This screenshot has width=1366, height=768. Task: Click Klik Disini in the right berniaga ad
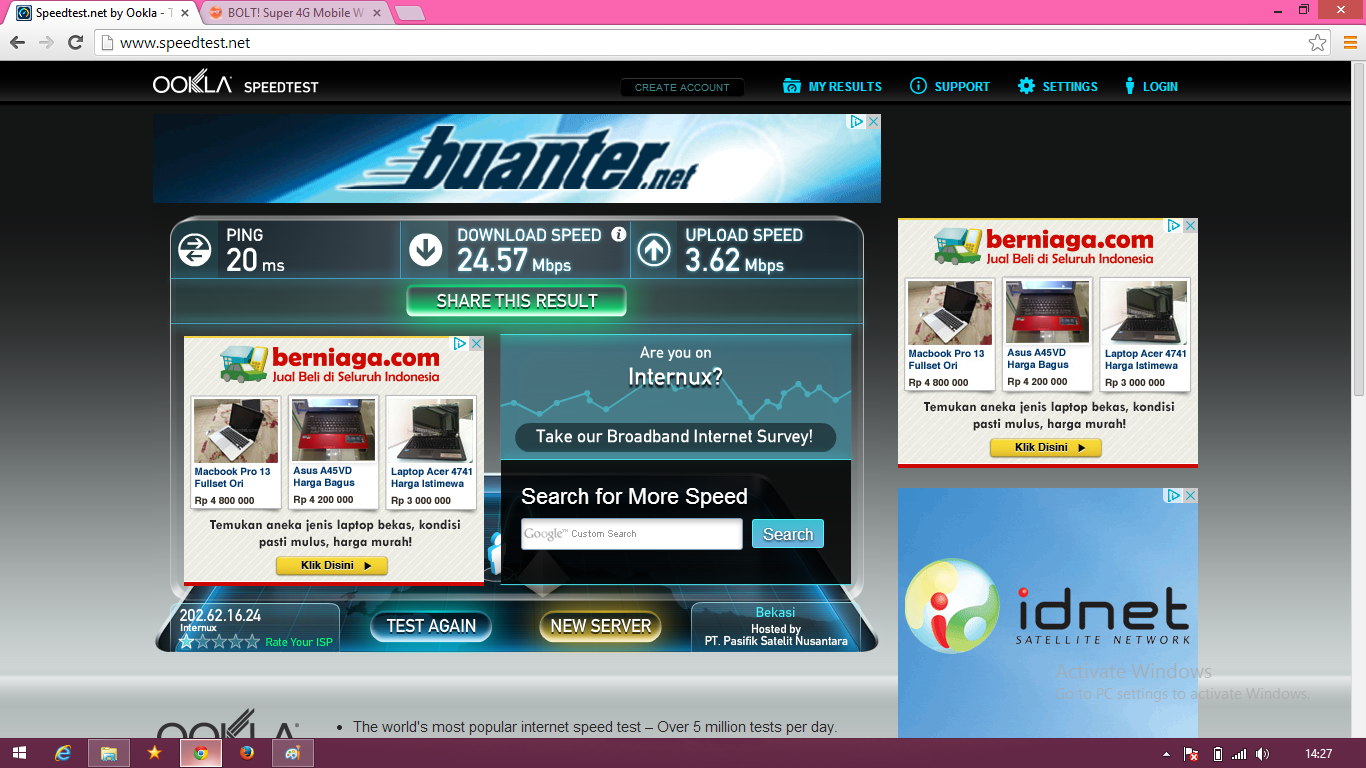pos(1046,447)
